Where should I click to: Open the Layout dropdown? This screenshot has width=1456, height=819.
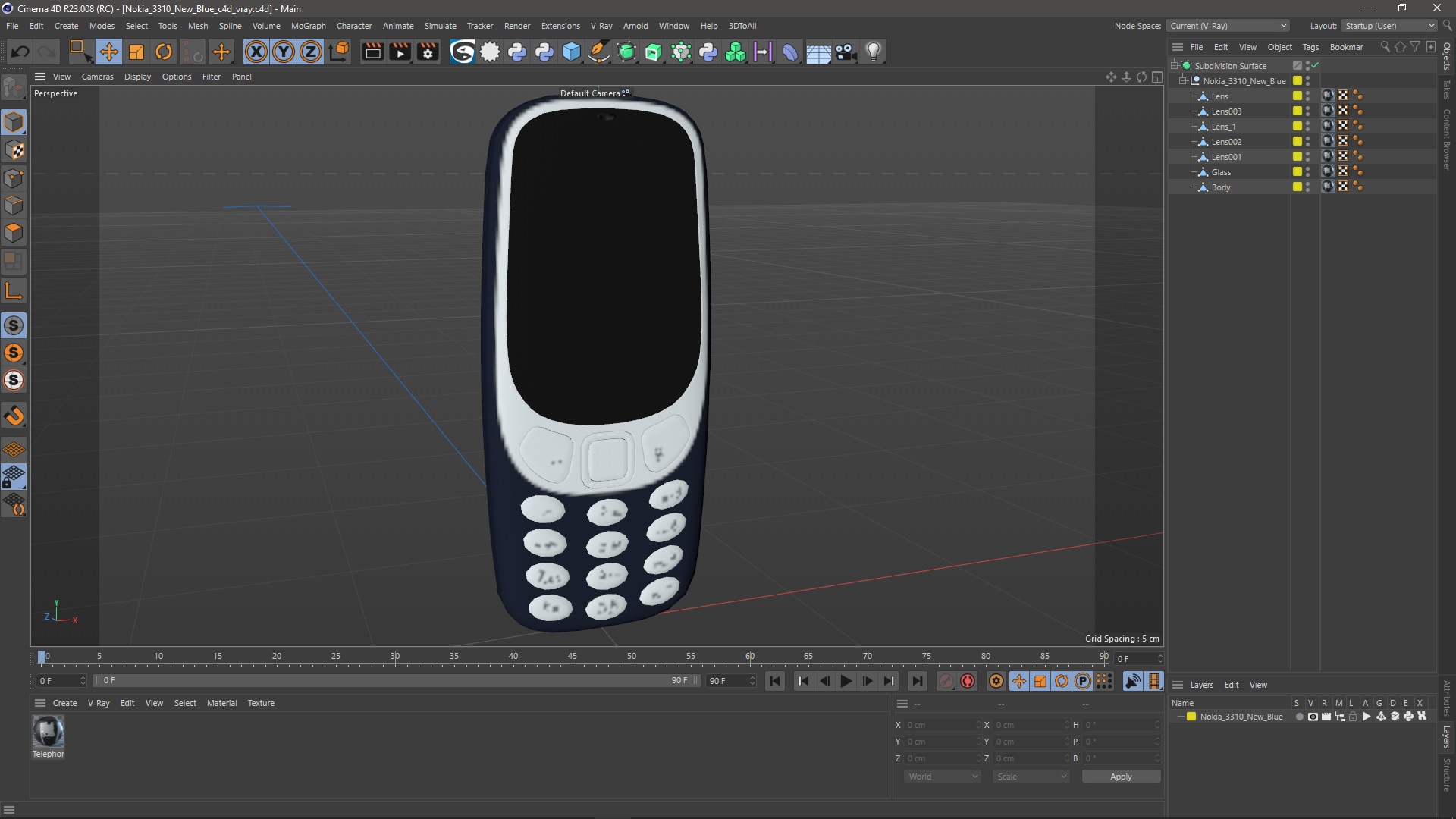[1389, 26]
